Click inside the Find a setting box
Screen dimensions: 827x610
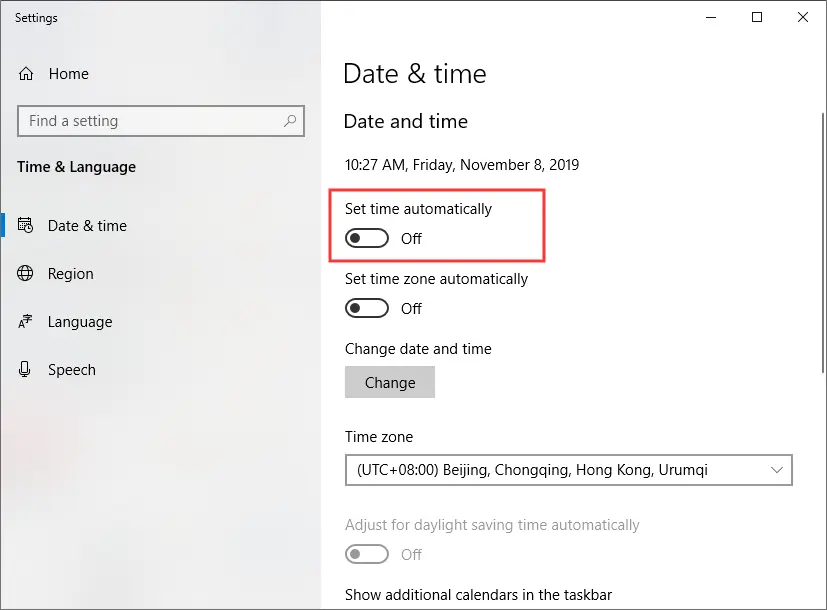(x=150, y=120)
